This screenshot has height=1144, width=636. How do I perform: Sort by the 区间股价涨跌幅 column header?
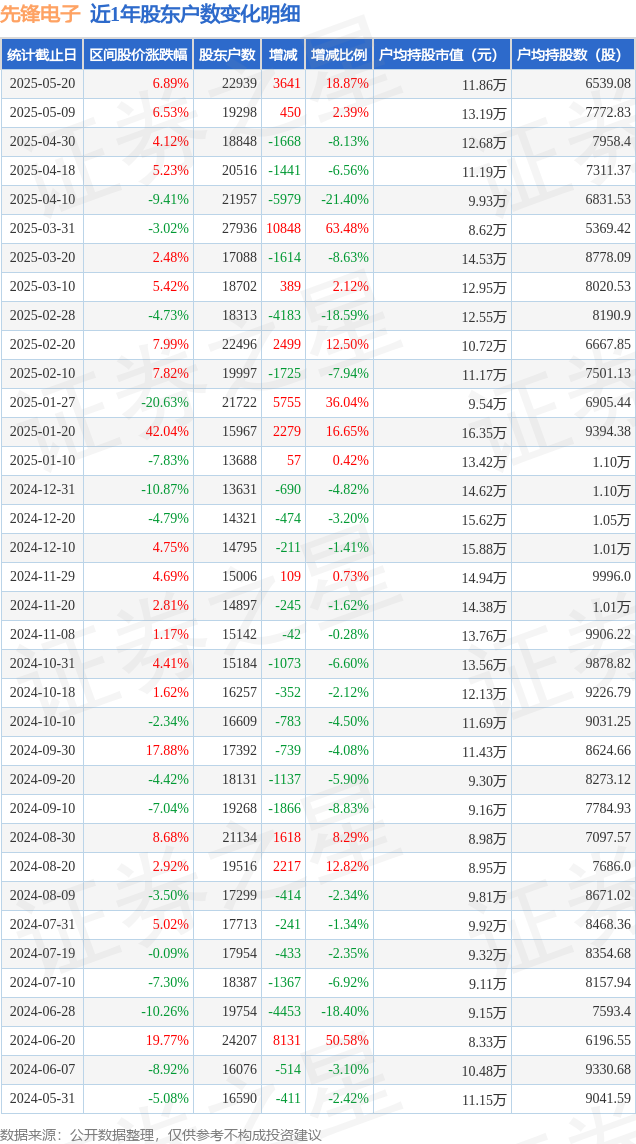tap(139, 55)
